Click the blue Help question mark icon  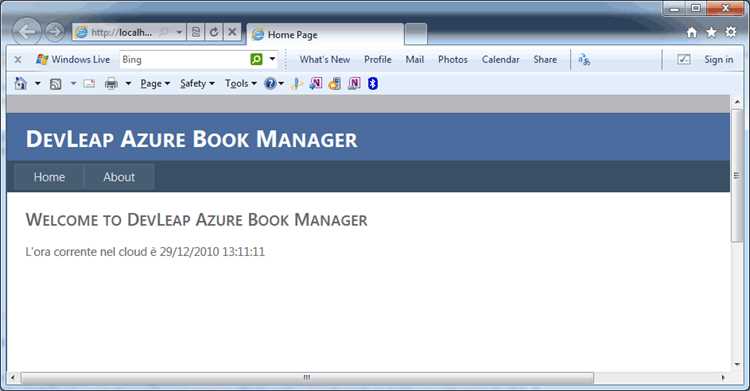[270, 84]
